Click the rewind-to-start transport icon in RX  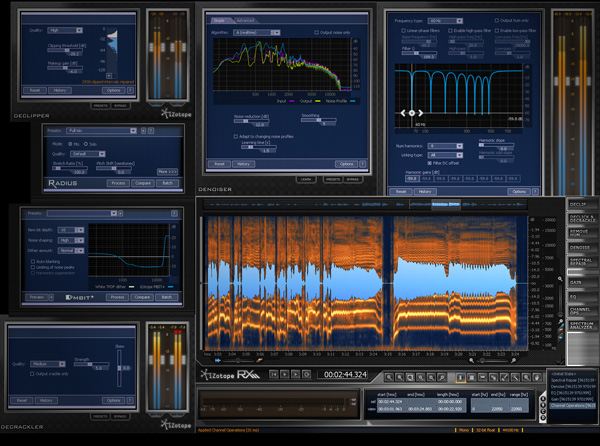(274, 374)
